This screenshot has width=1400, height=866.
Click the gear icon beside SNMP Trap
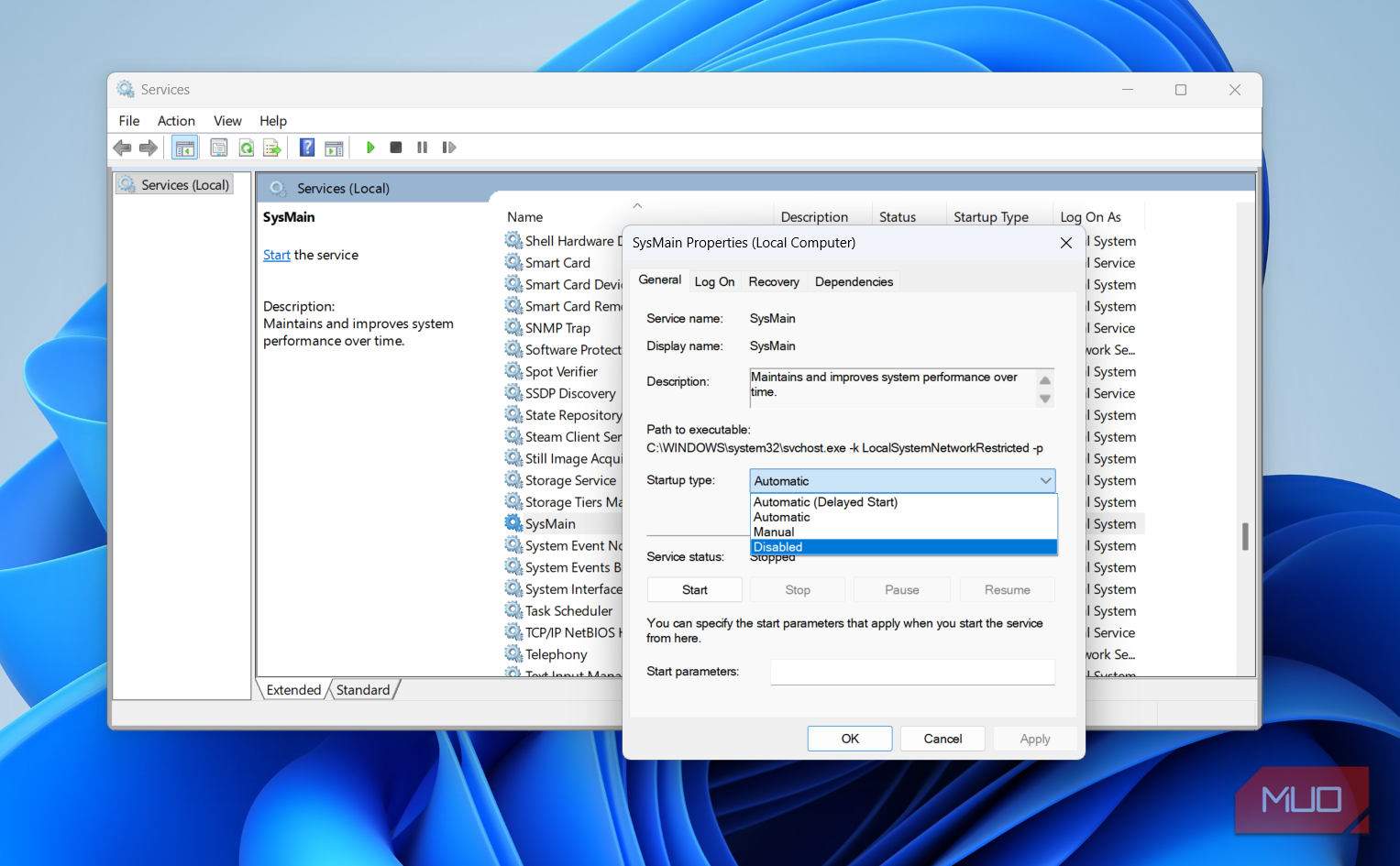coord(513,327)
